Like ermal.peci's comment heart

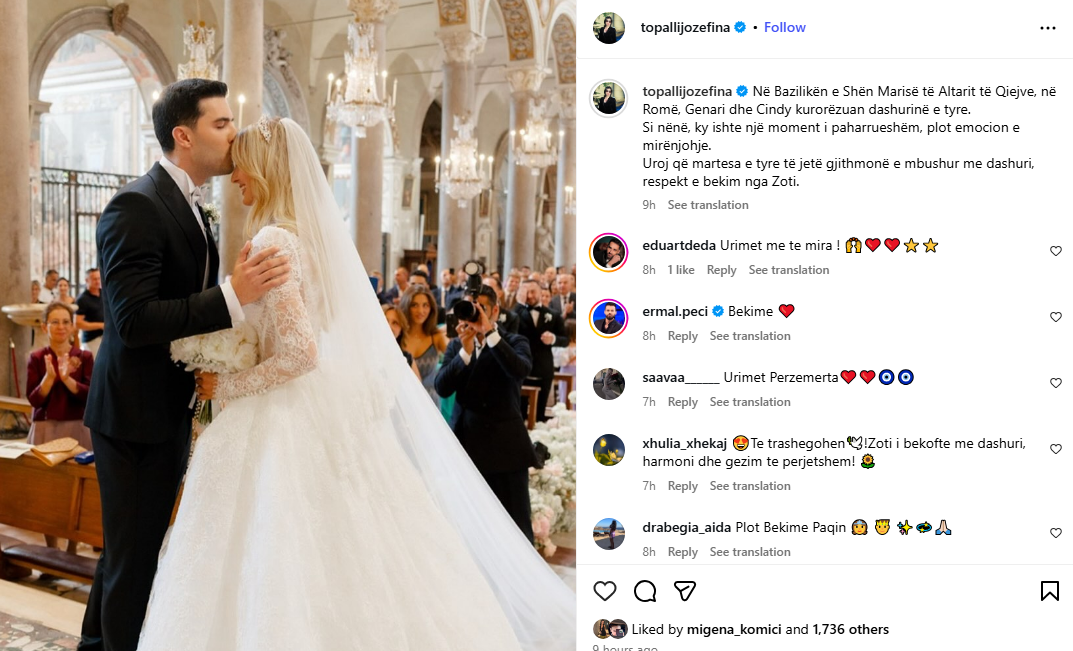pyautogui.click(x=1056, y=317)
